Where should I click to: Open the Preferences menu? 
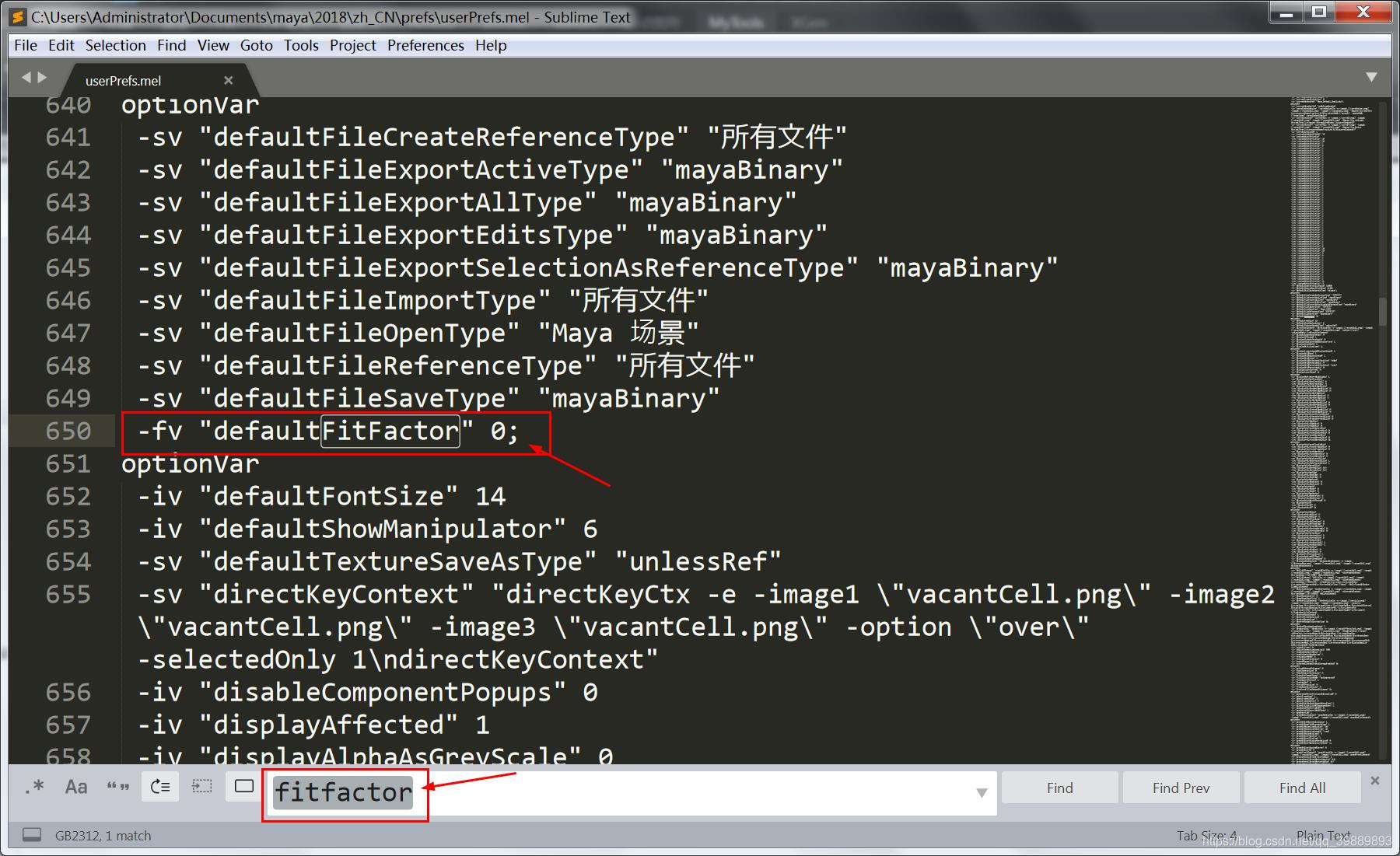425,45
